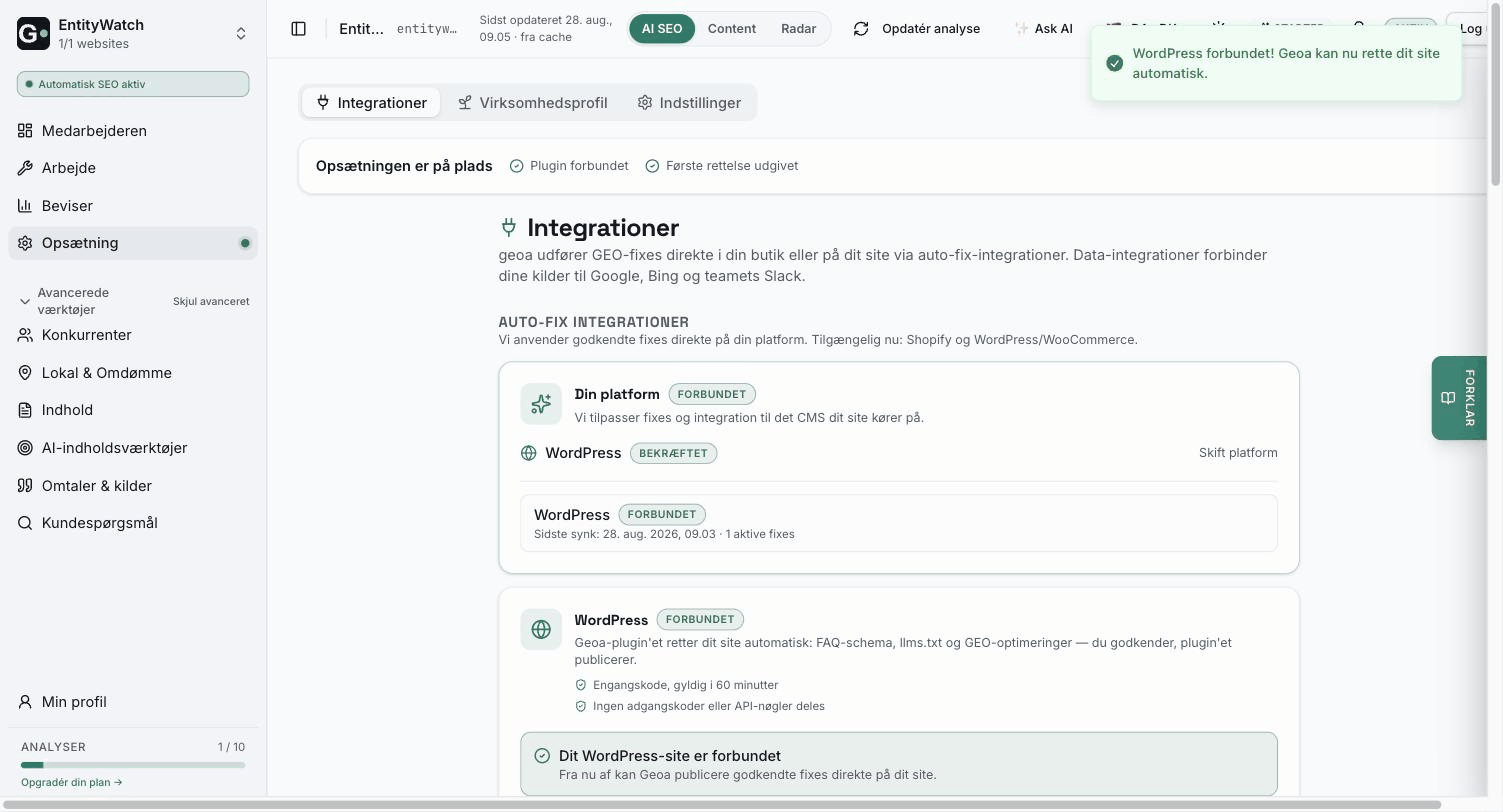This screenshot has width=1503, height=812.
Task: Switch to the Radar mode
Action: [798, 29]
